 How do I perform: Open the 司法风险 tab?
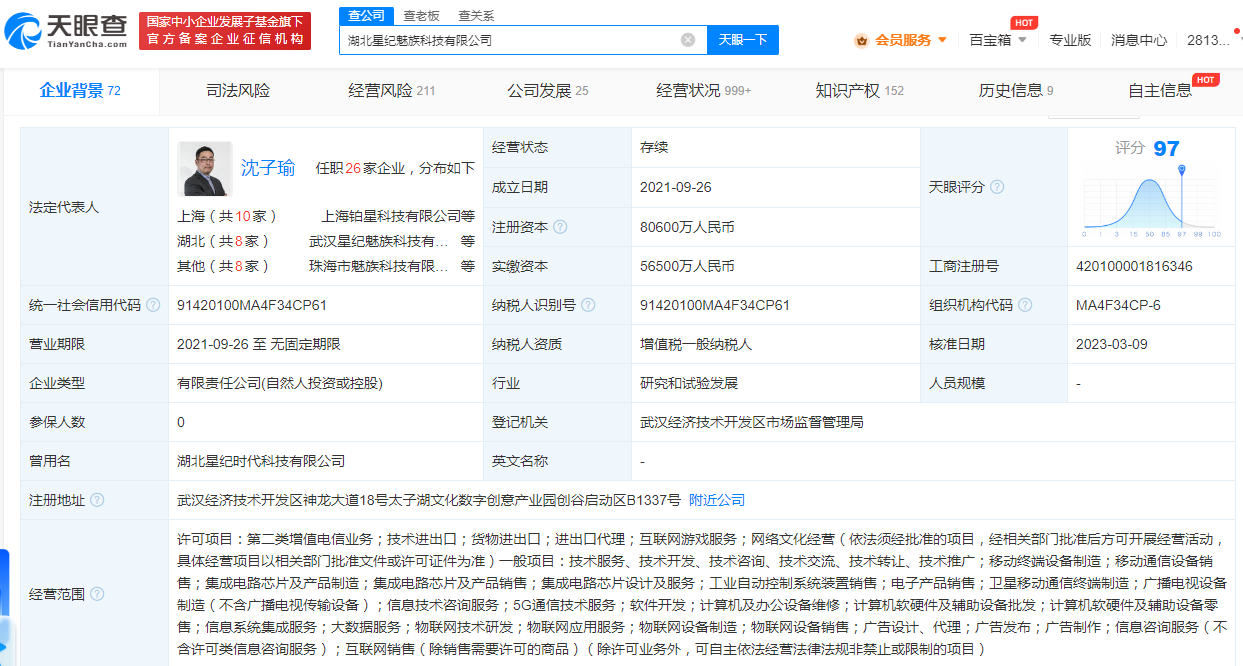(238, 91)
